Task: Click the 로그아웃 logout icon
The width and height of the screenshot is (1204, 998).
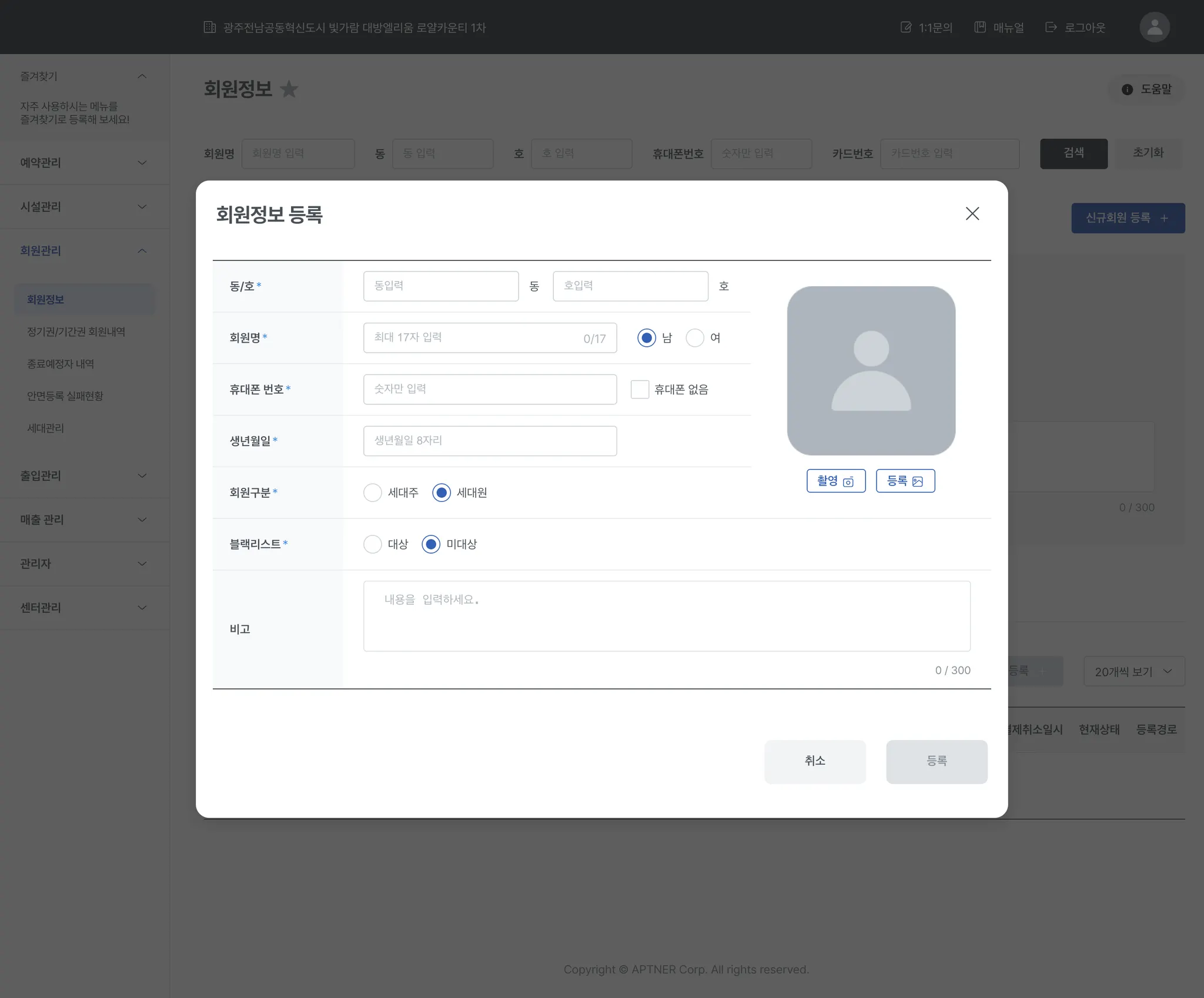Action: [1051, 27]
